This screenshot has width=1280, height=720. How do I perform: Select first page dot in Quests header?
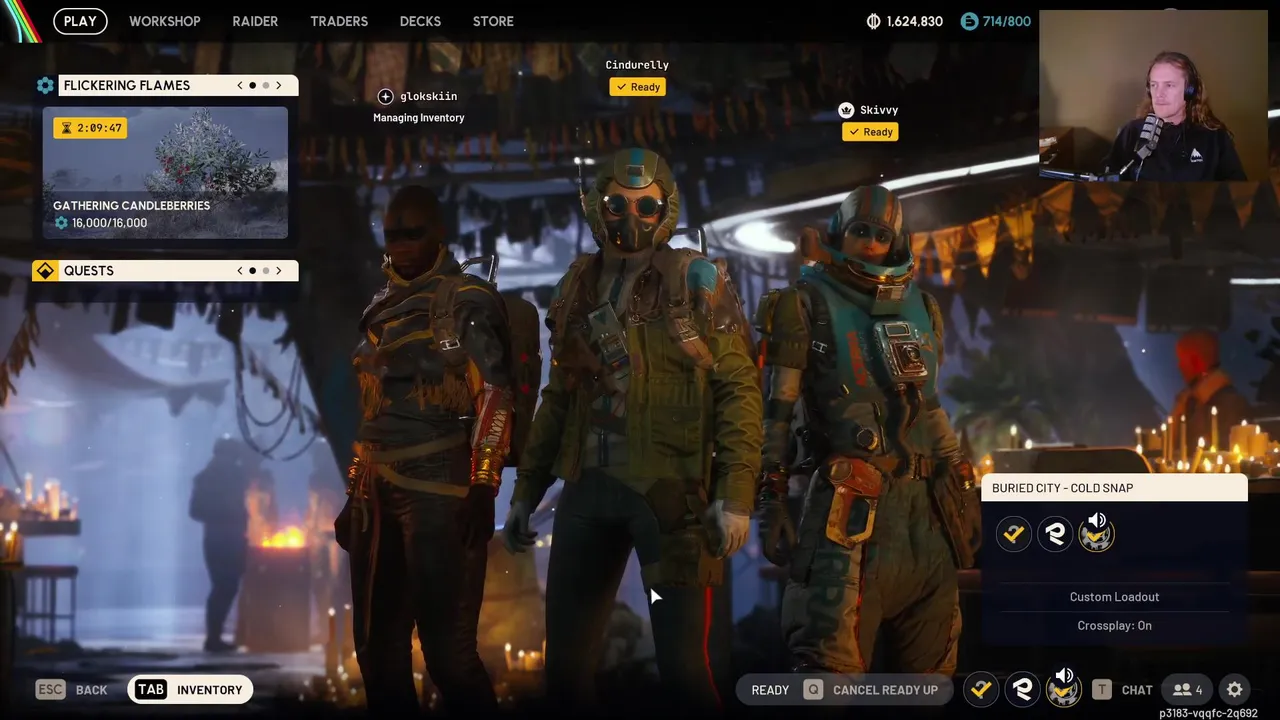click(x=253, y=271)
